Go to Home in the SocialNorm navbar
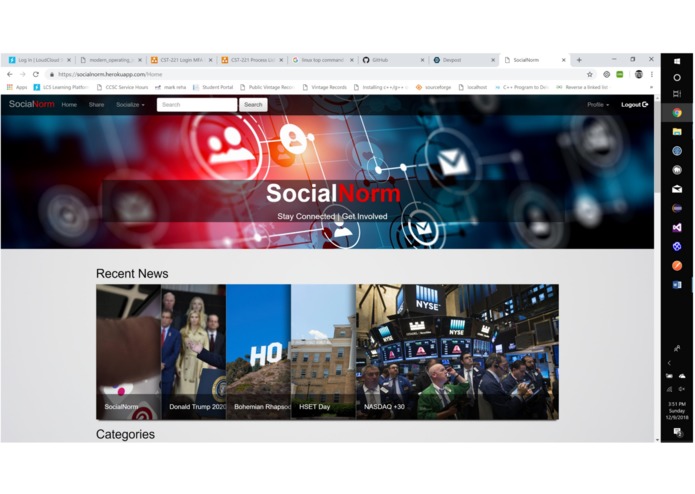 [69, 105]
